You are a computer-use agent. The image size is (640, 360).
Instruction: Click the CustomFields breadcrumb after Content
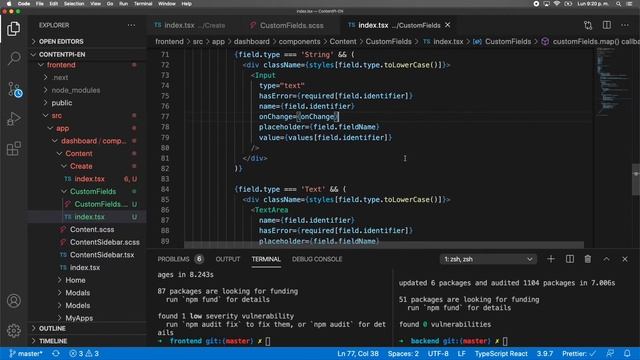pos(389,42)
